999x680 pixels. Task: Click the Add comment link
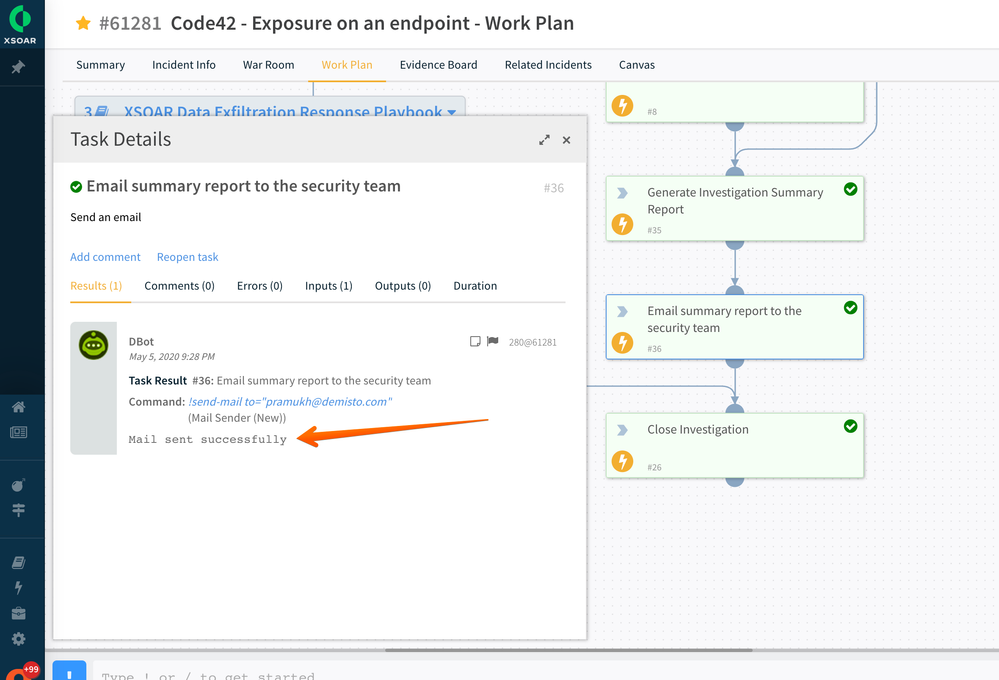click(x=105, y=257)
